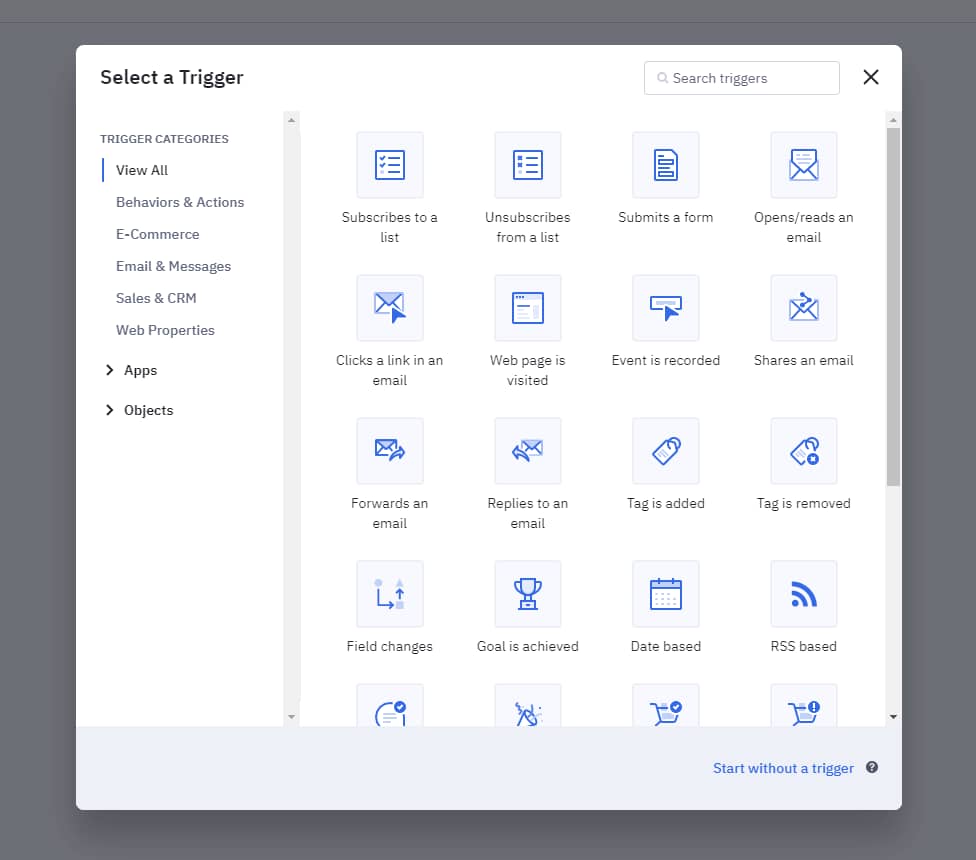The image size is (976, 860).
Task: Focus the Search triggers input field
Action: [741, 78]
